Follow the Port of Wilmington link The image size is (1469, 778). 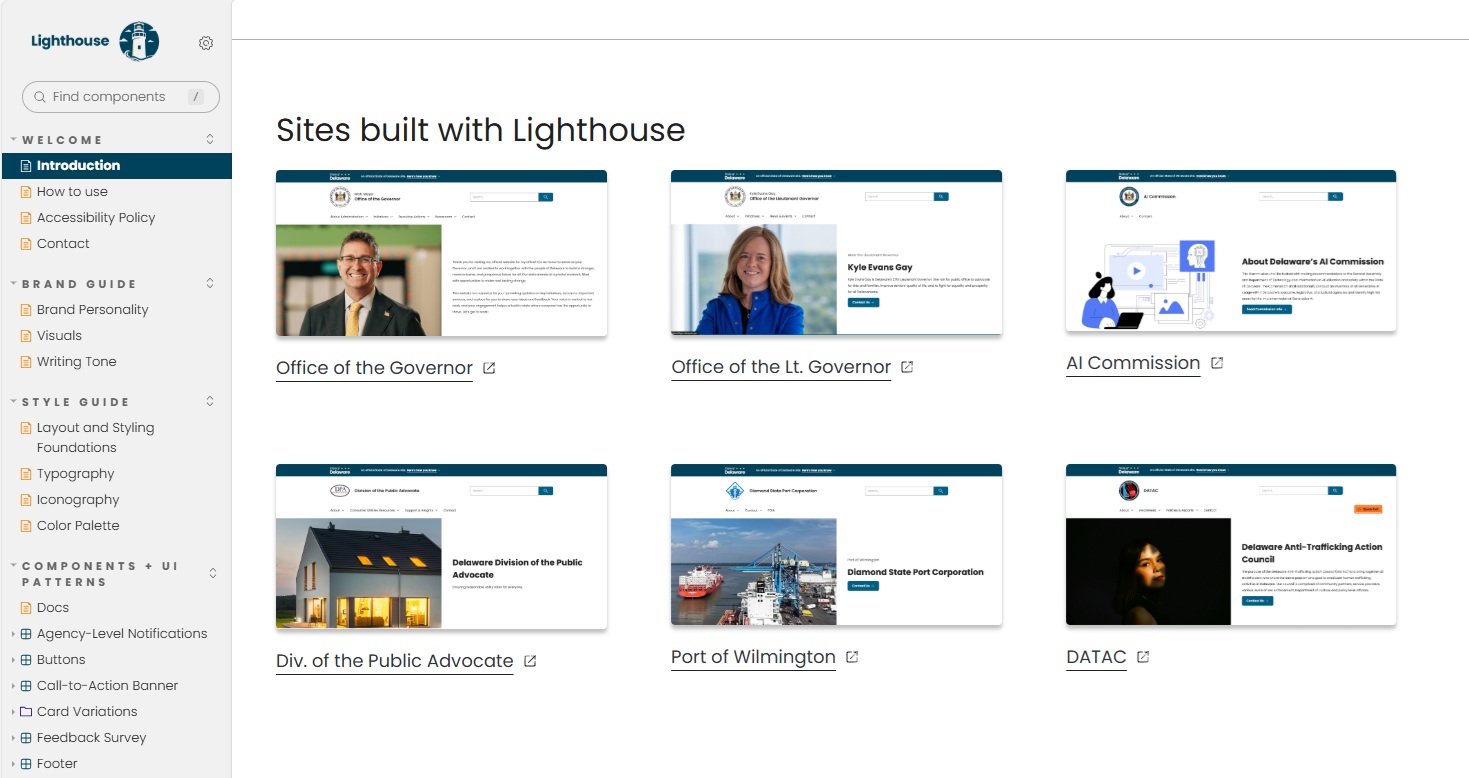tap(753, 657)
